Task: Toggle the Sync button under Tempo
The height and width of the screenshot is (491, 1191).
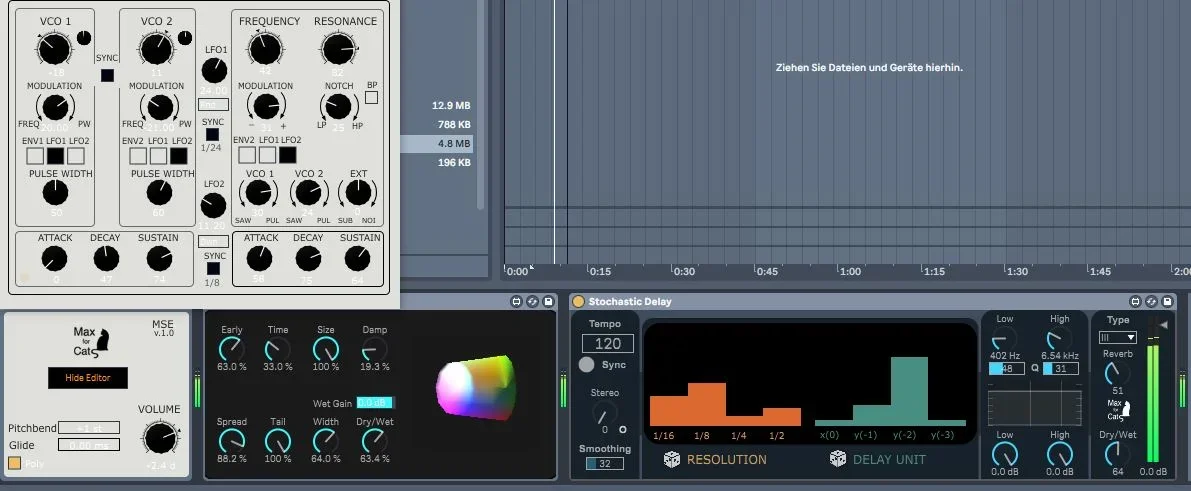Action: 586,365
